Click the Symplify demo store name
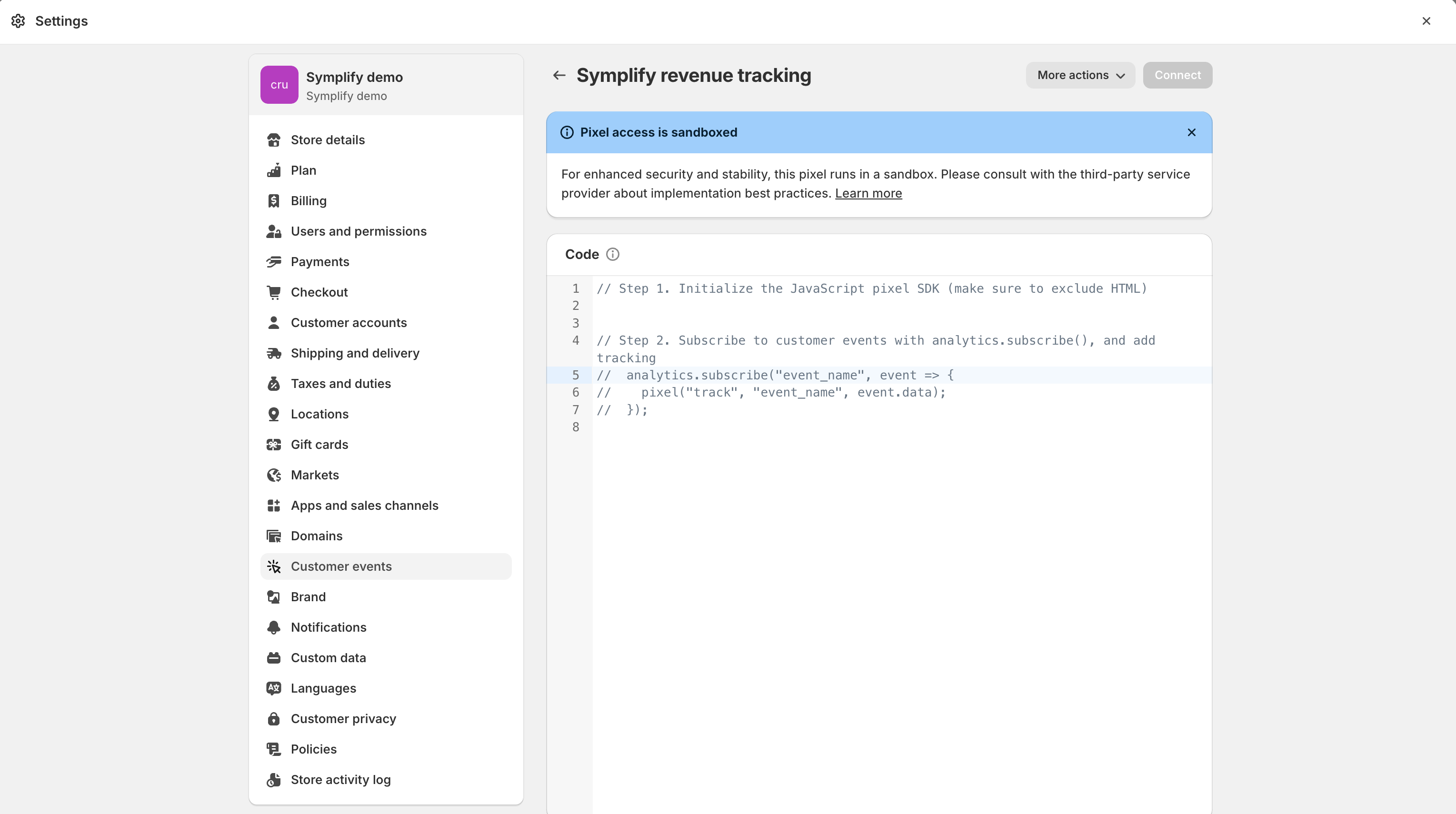 [354, 78]
